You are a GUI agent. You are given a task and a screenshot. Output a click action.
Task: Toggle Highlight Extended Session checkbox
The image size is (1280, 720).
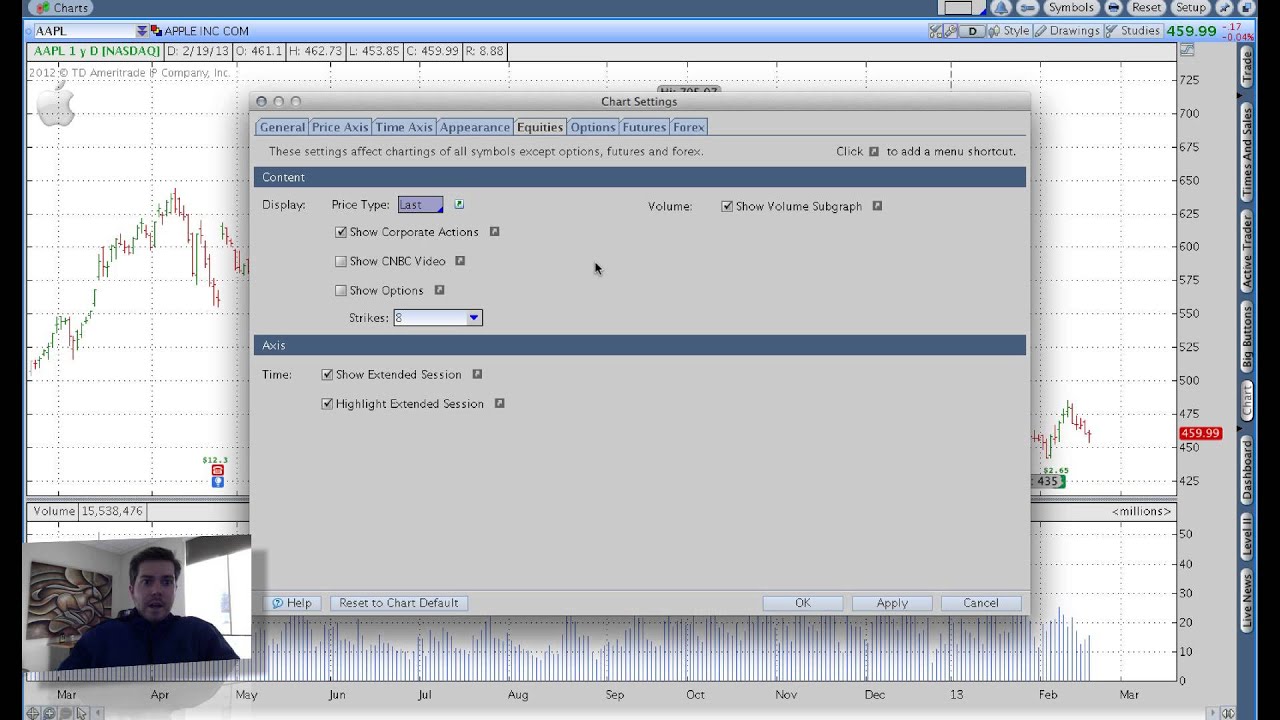coord(327,404)
